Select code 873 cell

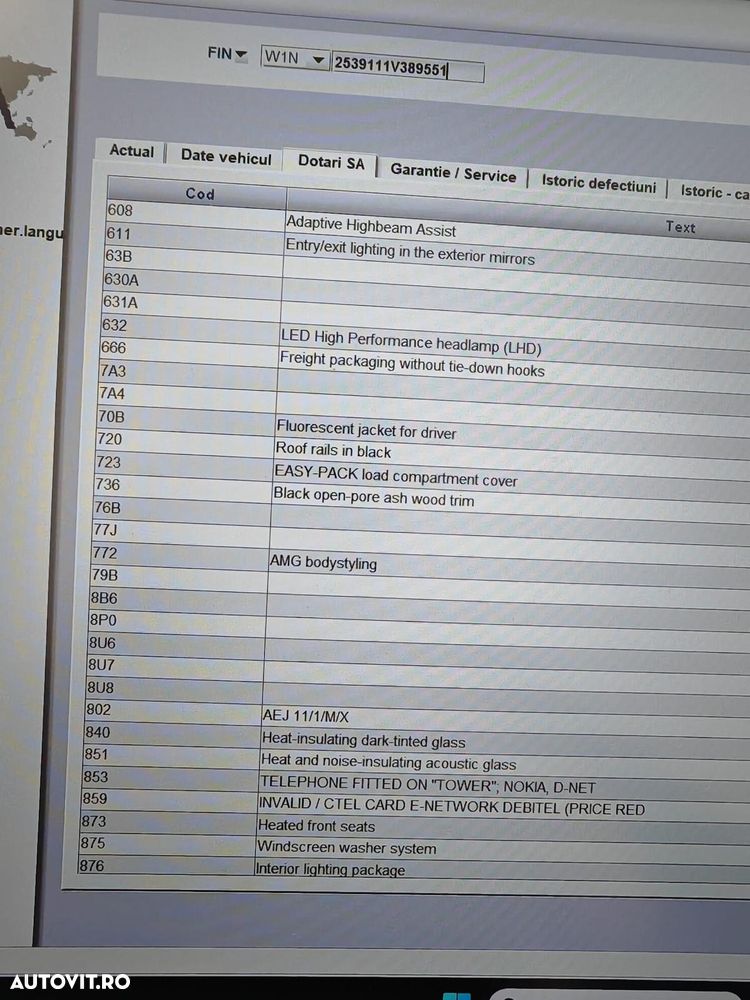pyautogui.click(x=167, y=823)
